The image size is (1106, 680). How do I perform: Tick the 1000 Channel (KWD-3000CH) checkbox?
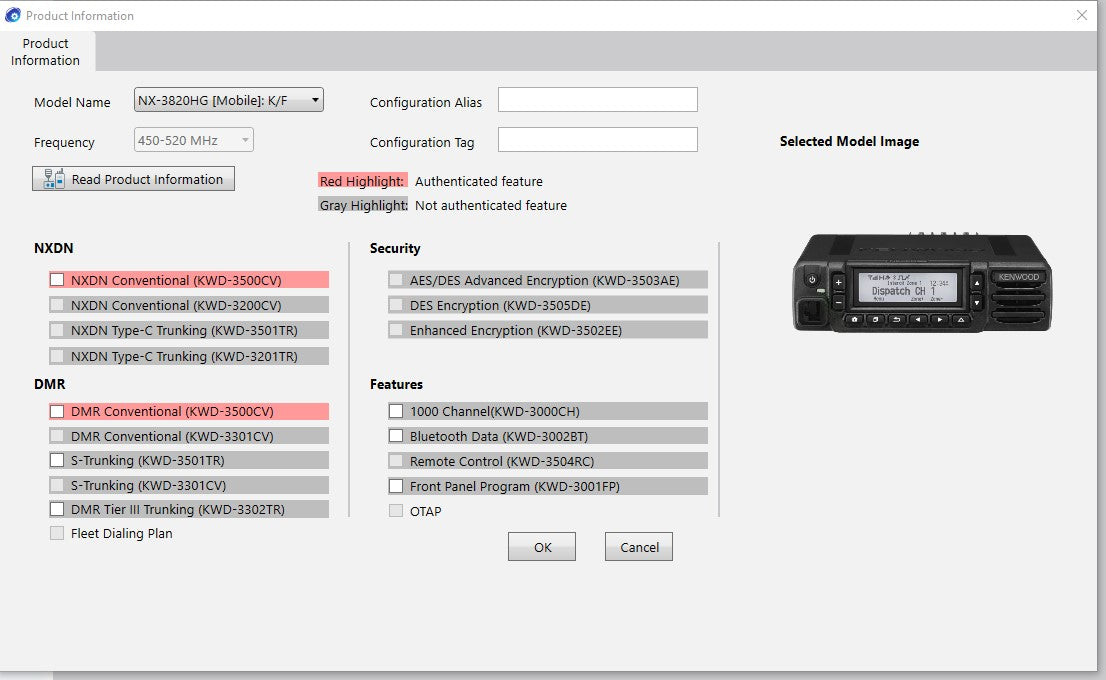pyautogui.click(x=396, y=411)
